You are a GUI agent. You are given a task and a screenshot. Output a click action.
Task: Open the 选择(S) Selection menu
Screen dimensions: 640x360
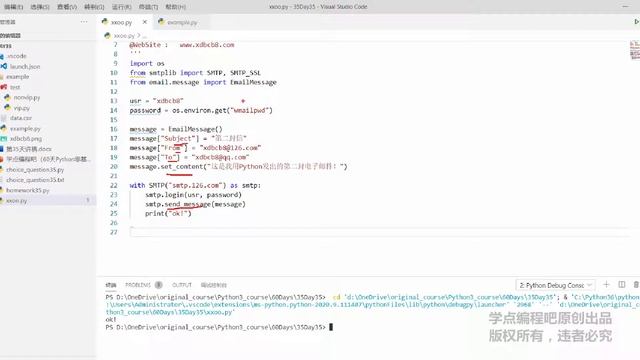pyautogui.click(x=40, y=7)
